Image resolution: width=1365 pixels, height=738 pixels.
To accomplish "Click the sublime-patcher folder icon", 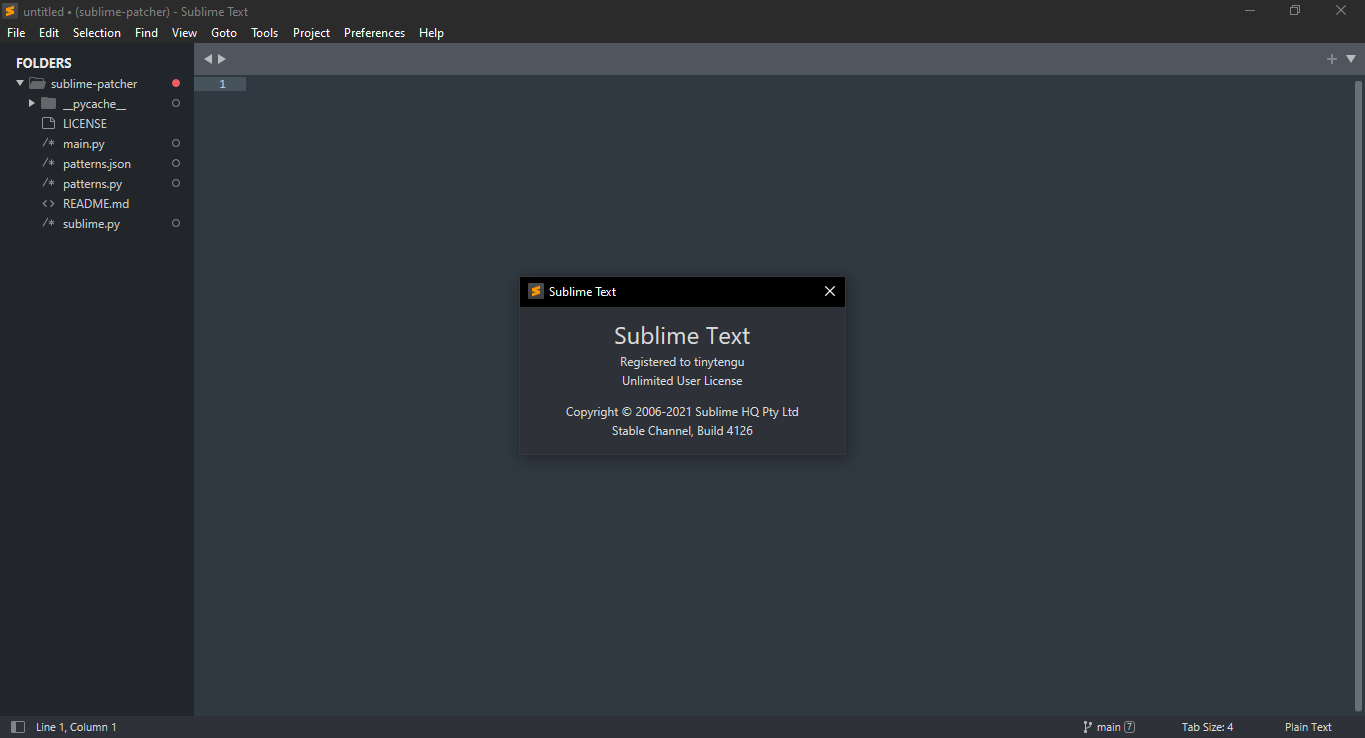I will tap(37, 84).
